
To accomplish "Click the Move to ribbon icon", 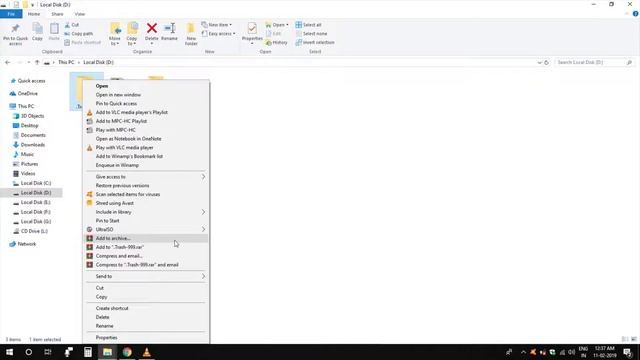I will [x=115, y=34].
